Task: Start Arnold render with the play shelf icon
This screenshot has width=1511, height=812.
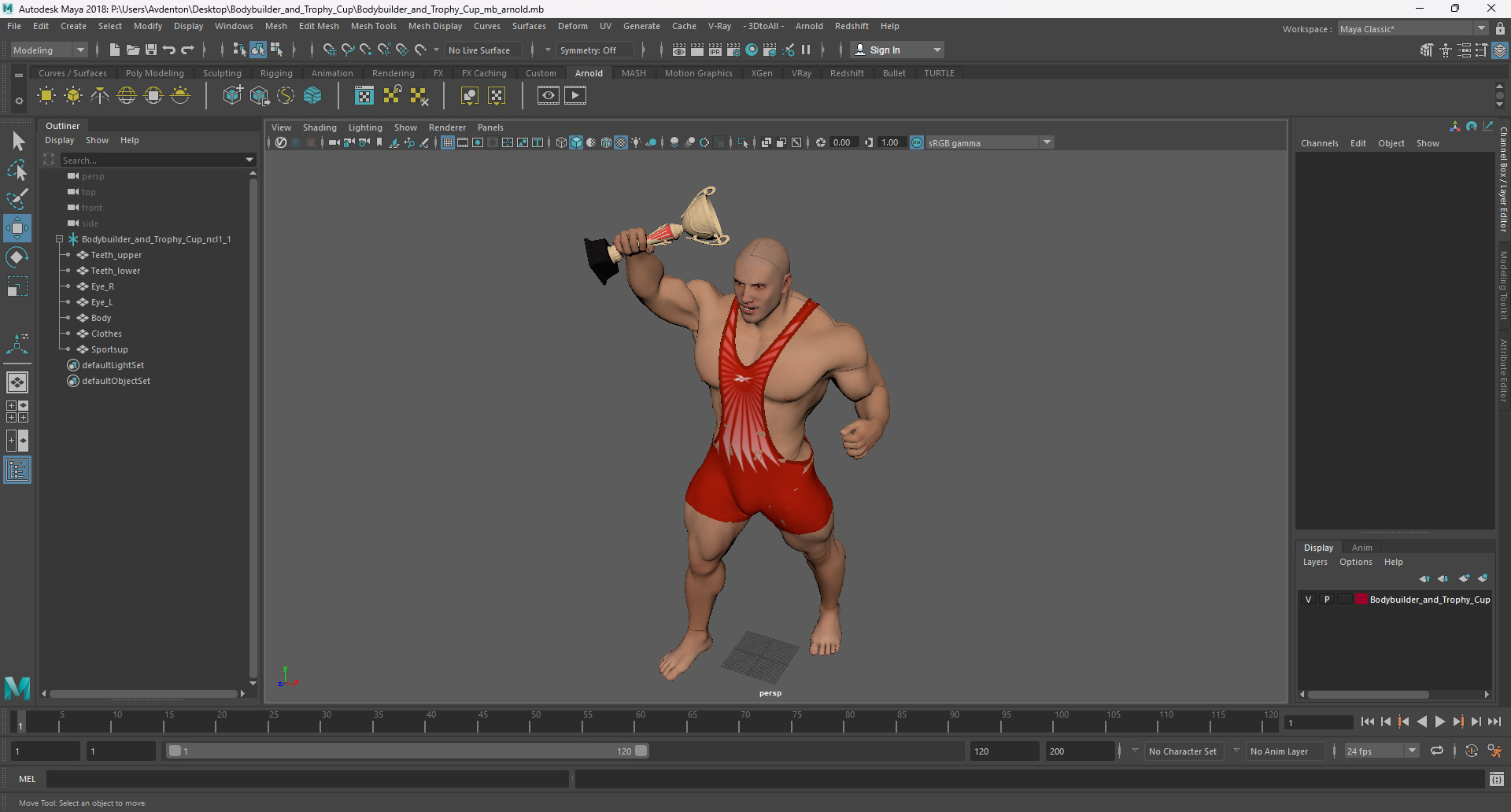Action: (575, 96)
